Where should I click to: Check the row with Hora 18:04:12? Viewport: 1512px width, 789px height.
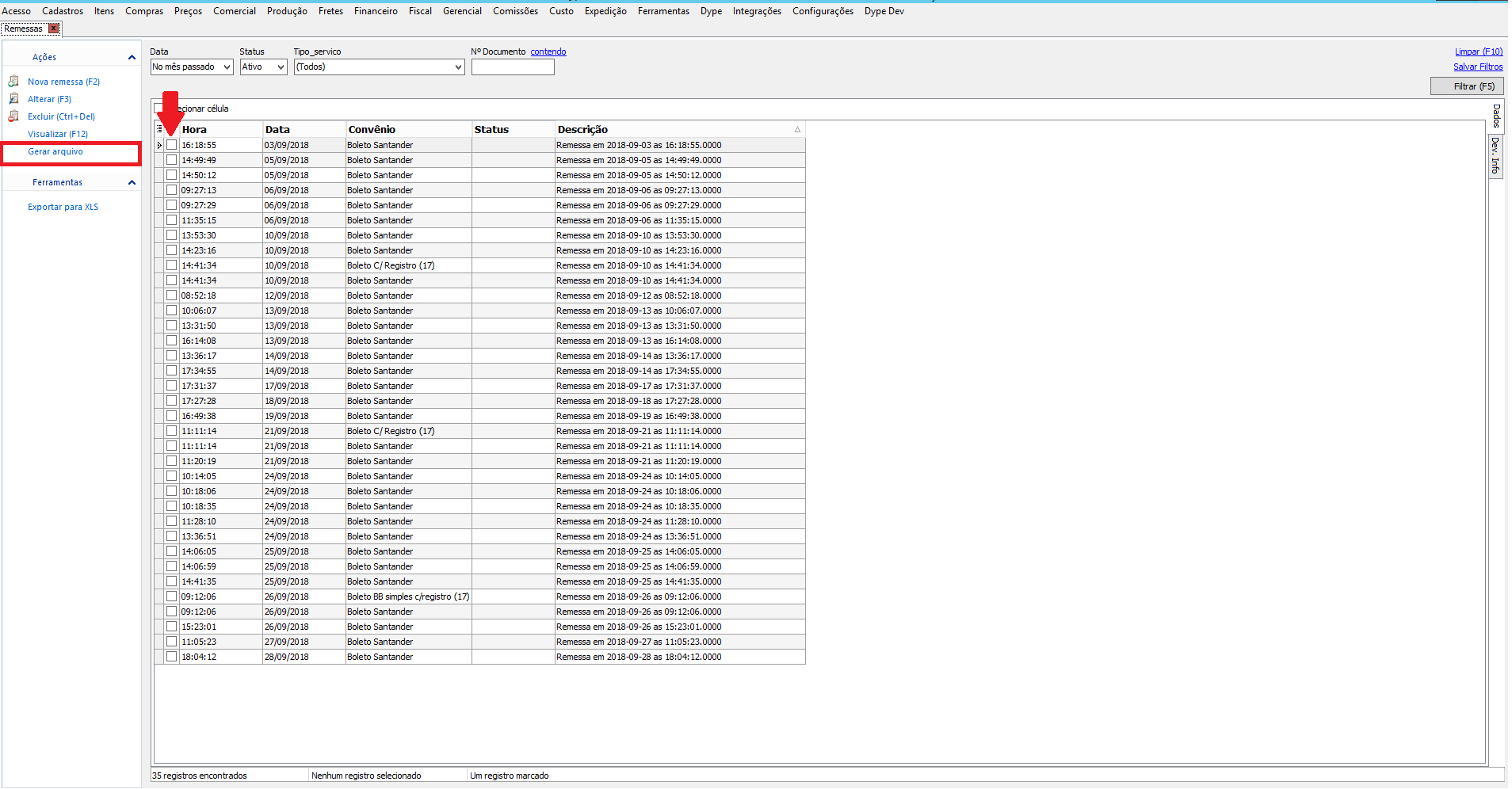pos(171,657)
